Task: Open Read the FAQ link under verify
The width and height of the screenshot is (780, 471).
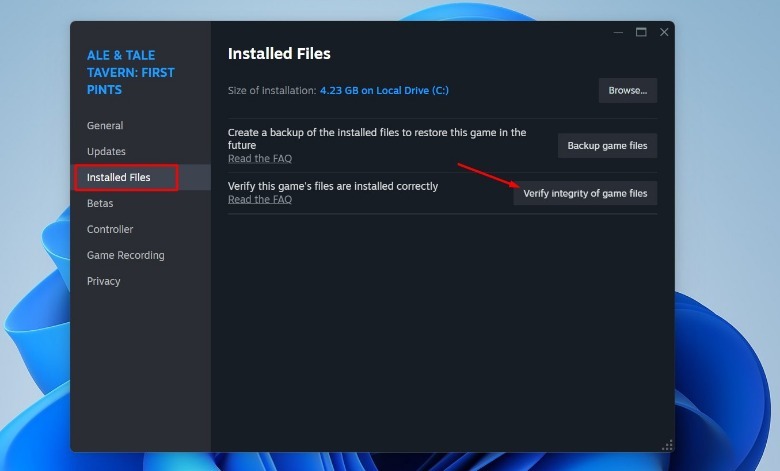Action: [260, 199]
